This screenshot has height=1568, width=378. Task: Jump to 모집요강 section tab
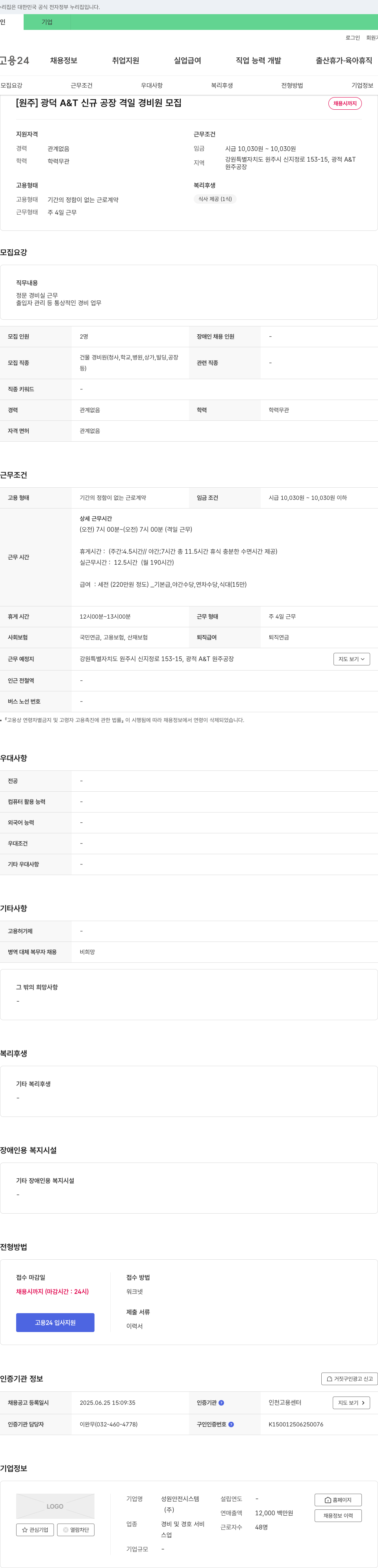(11, 85)
